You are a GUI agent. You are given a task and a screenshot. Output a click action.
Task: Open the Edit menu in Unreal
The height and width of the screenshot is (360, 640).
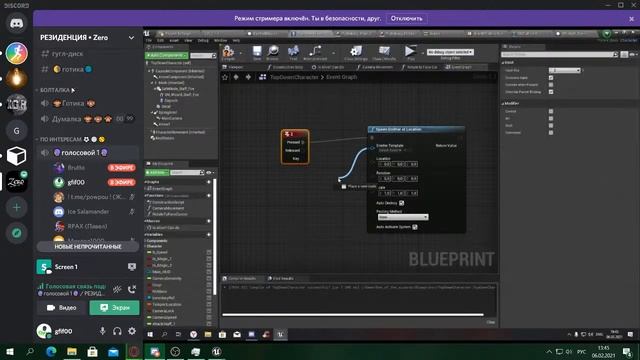[x=160, y=40]
